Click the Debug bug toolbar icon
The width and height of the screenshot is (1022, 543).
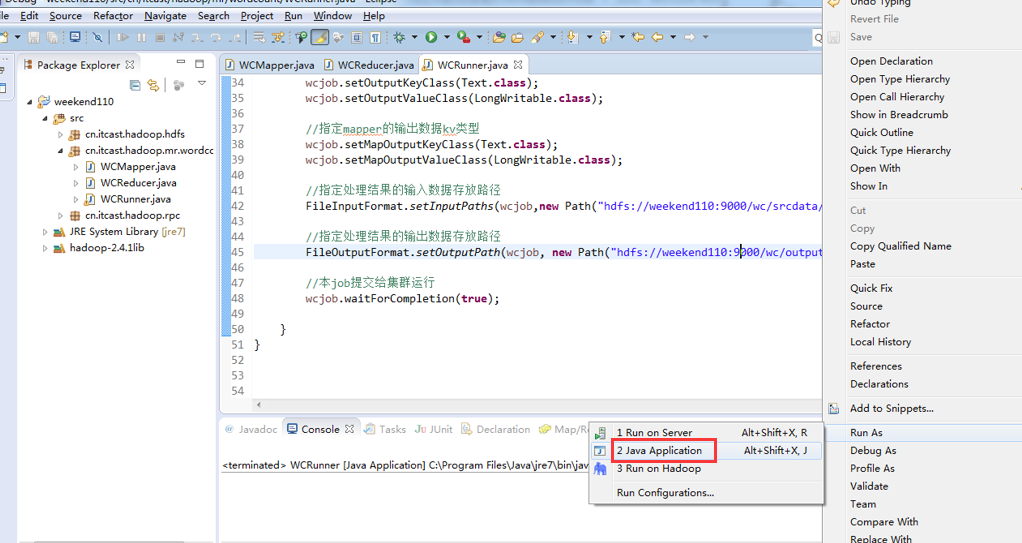pos(399,38)
